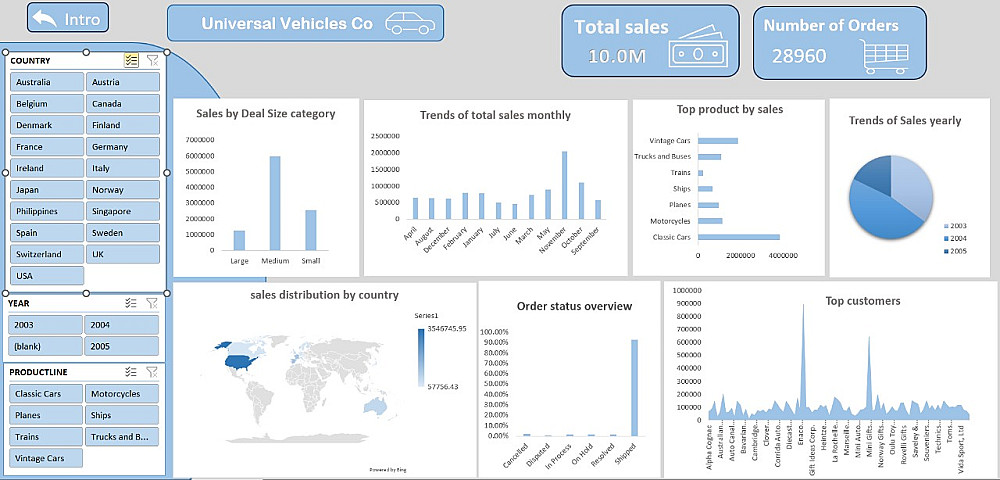Clear the Productline slicer filter
The height and width of the screenshot is (480, 1000).
152,372
